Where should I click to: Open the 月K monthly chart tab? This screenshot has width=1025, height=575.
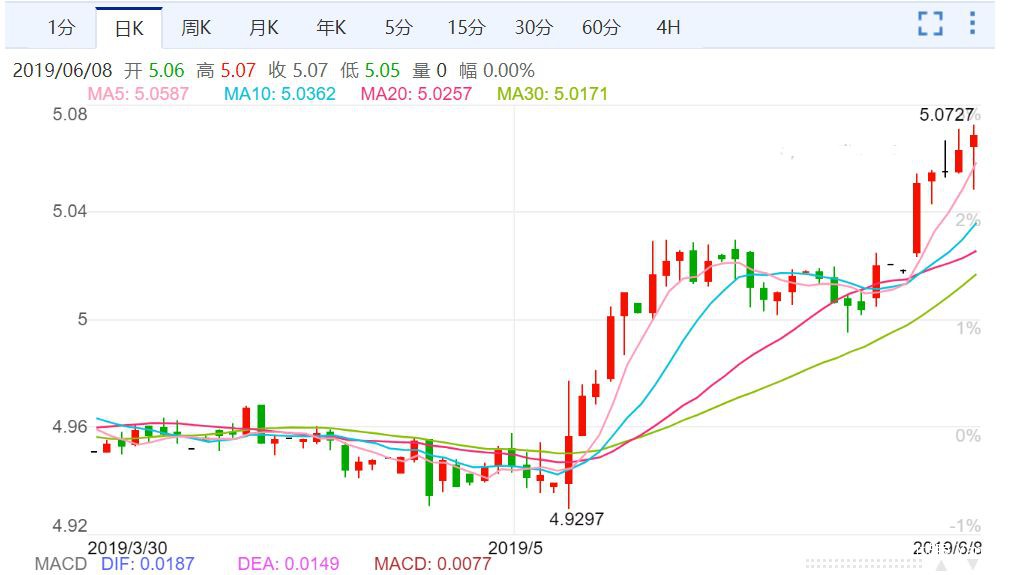(x=264, y=28)
